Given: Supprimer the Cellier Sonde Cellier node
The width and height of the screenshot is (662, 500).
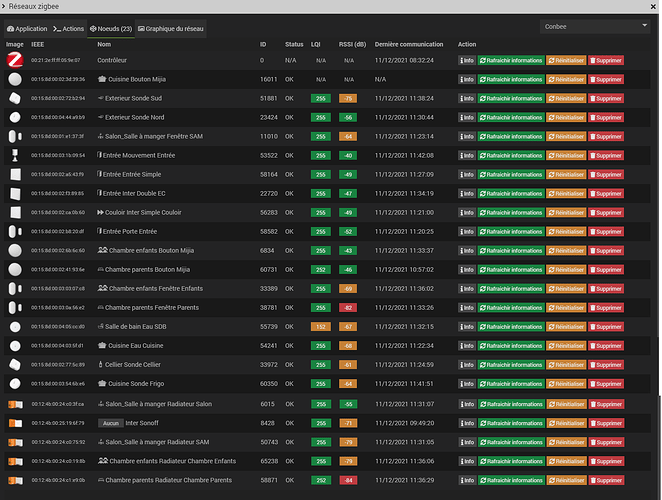Looking at the screenshot, I should click(606, 364).
